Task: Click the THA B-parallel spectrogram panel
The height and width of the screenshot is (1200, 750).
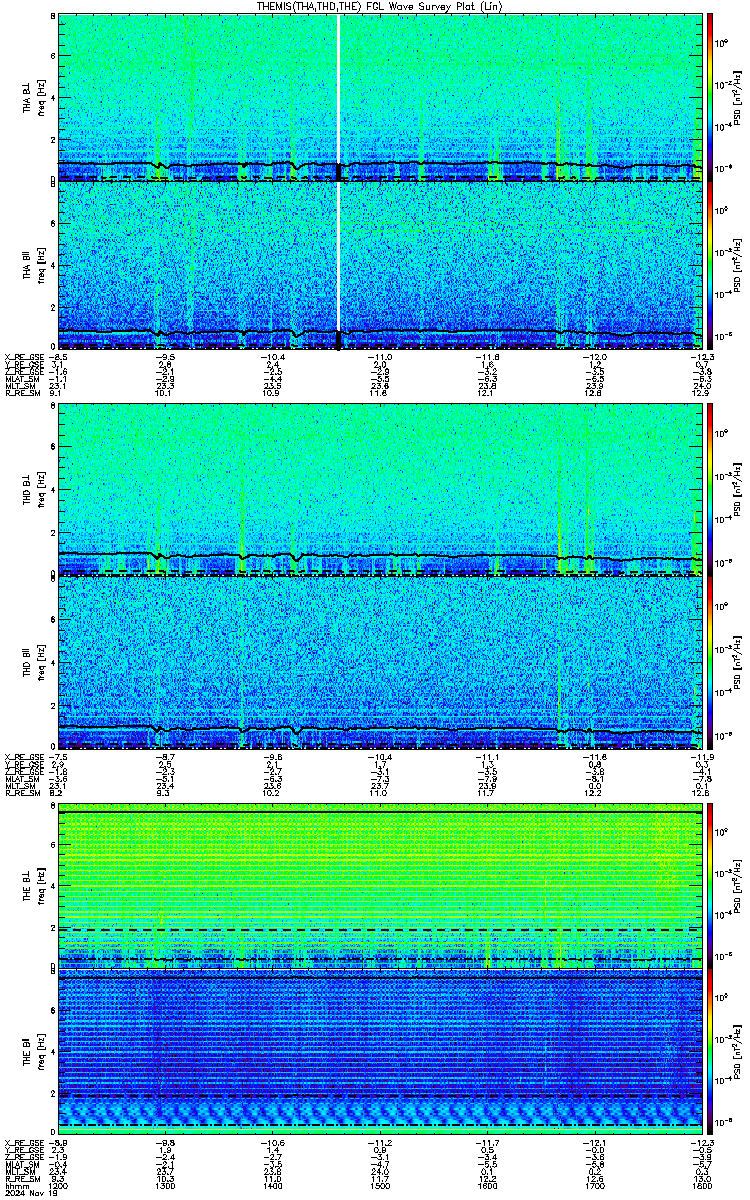Action: pyautogui.click(x=379, y=265)
